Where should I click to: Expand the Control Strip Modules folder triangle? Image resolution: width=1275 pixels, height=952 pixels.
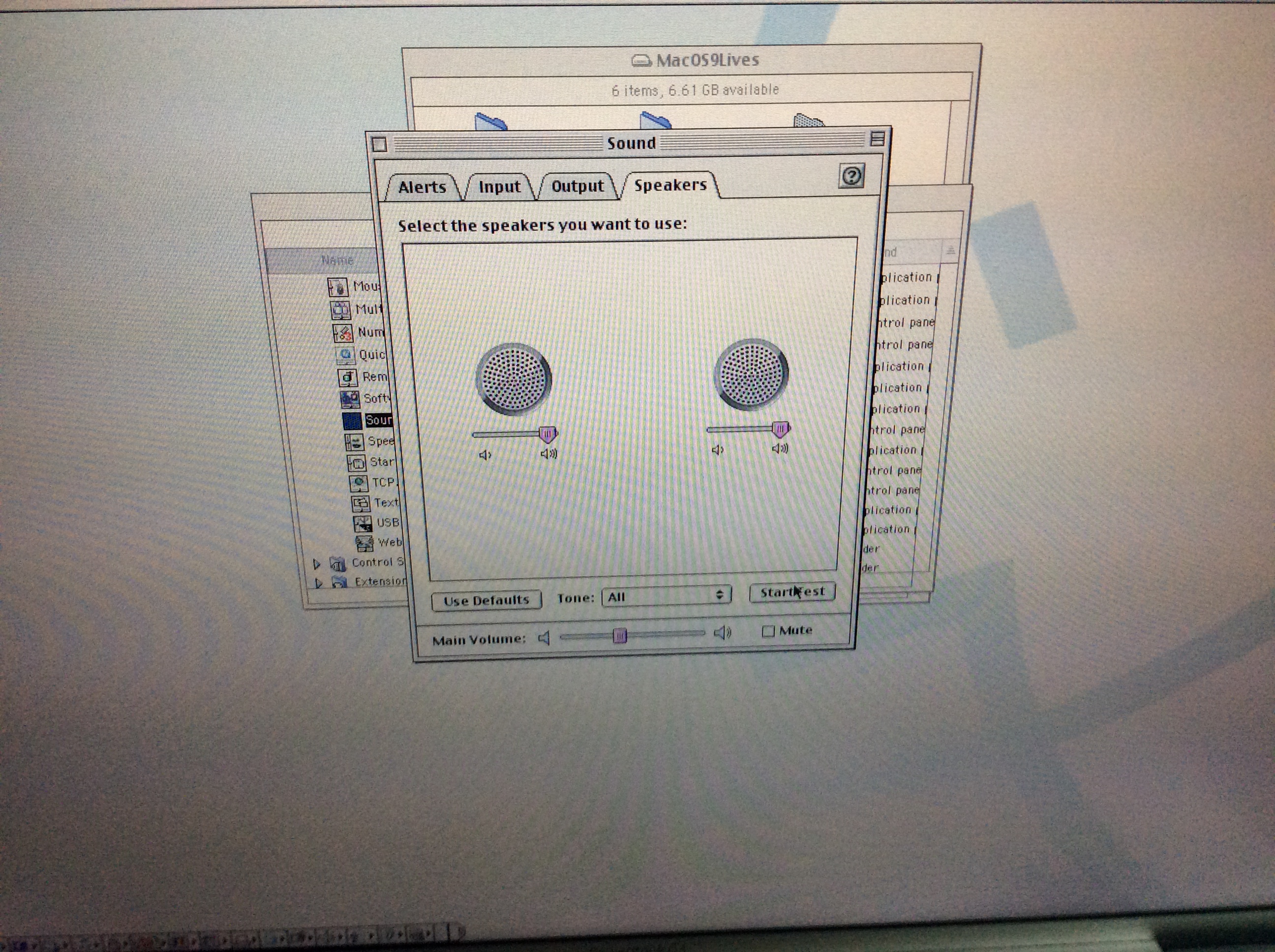click(x=316, y=564)
